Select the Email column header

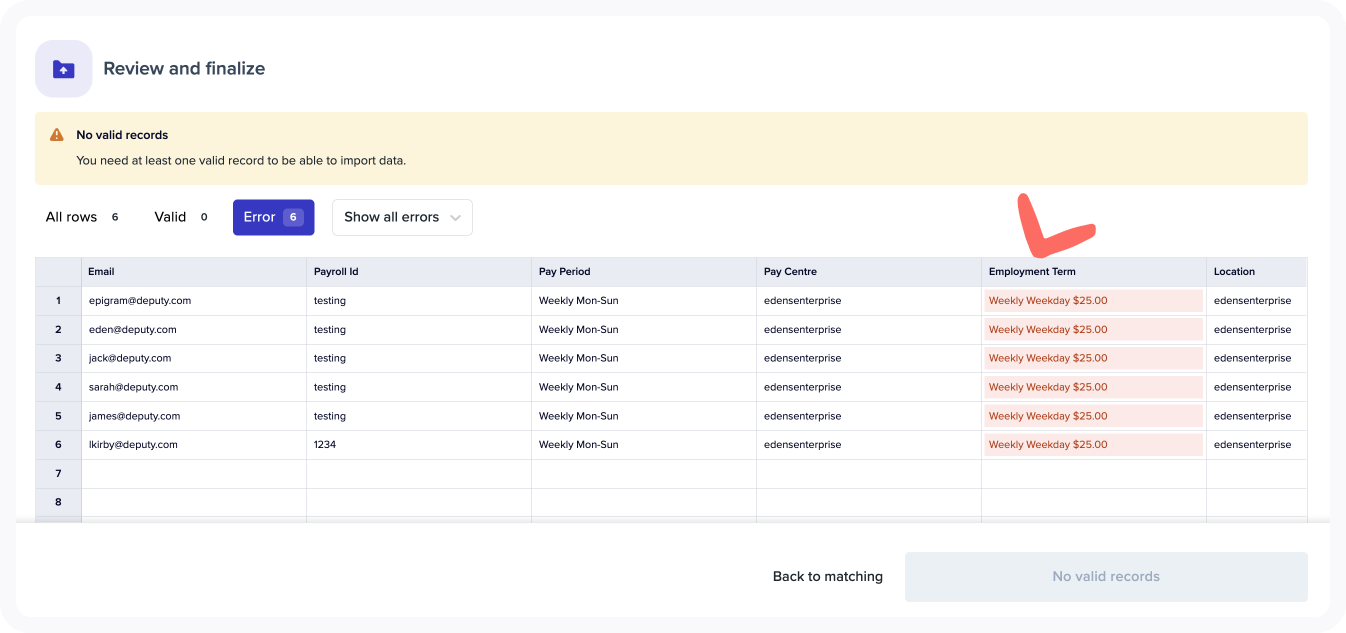click(x=193, y=272)
